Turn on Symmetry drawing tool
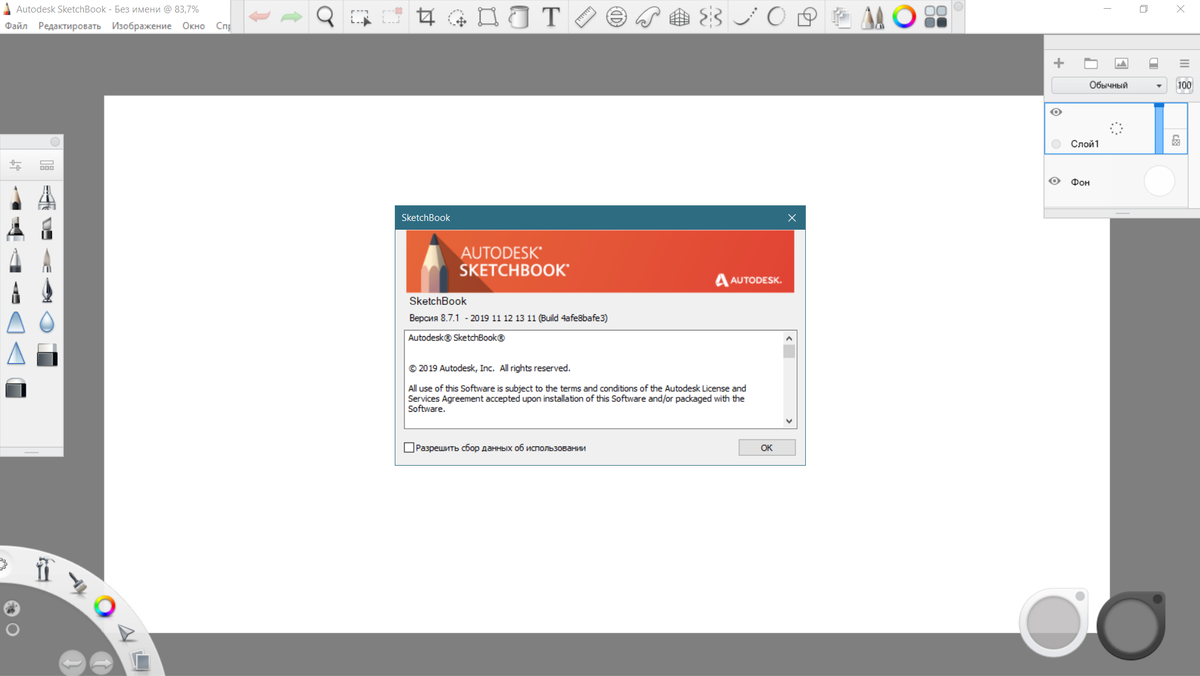The height and width of the screenshot is (676, 1200). [x=711, y=17]
